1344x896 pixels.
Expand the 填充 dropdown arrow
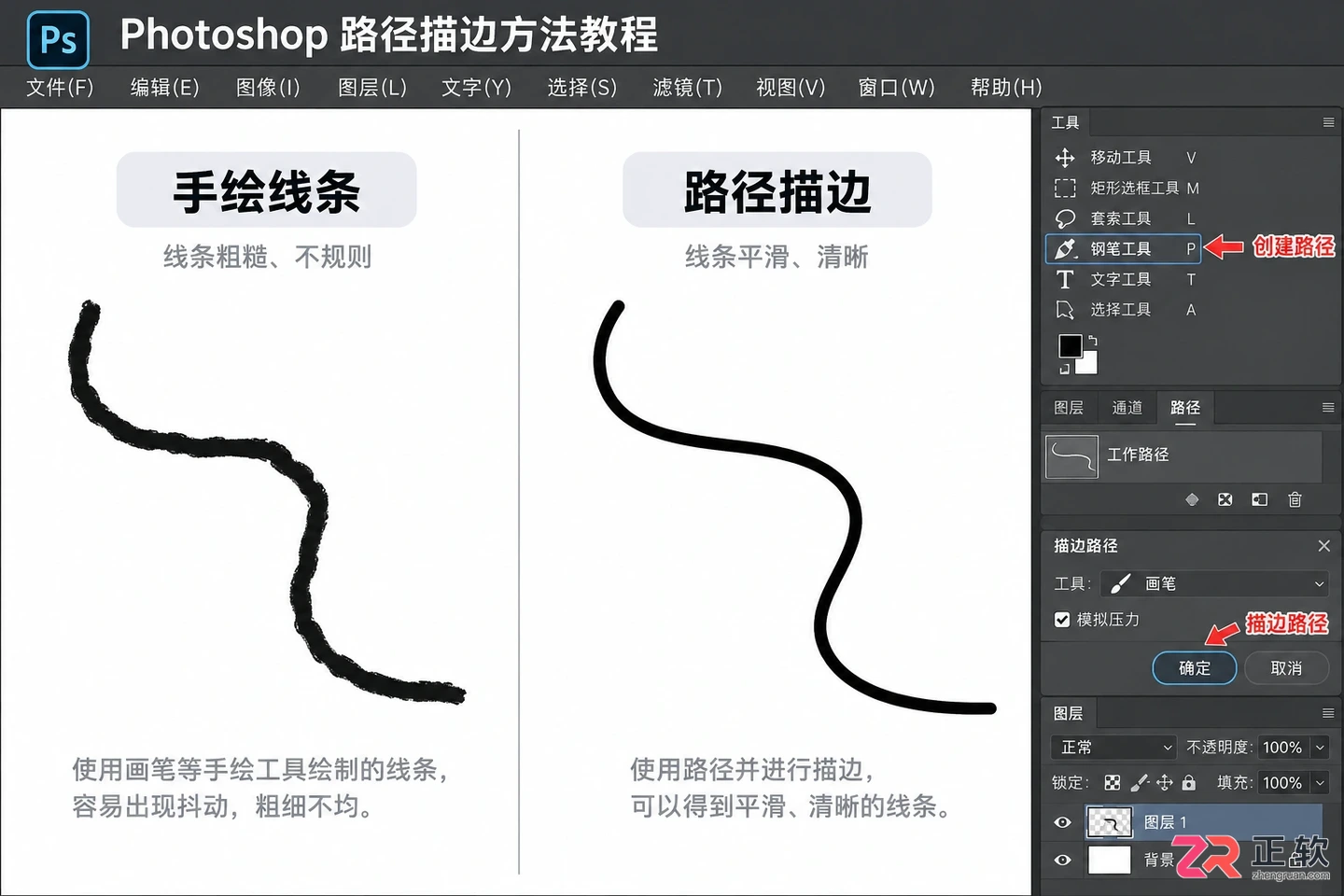coord(1320,783)
